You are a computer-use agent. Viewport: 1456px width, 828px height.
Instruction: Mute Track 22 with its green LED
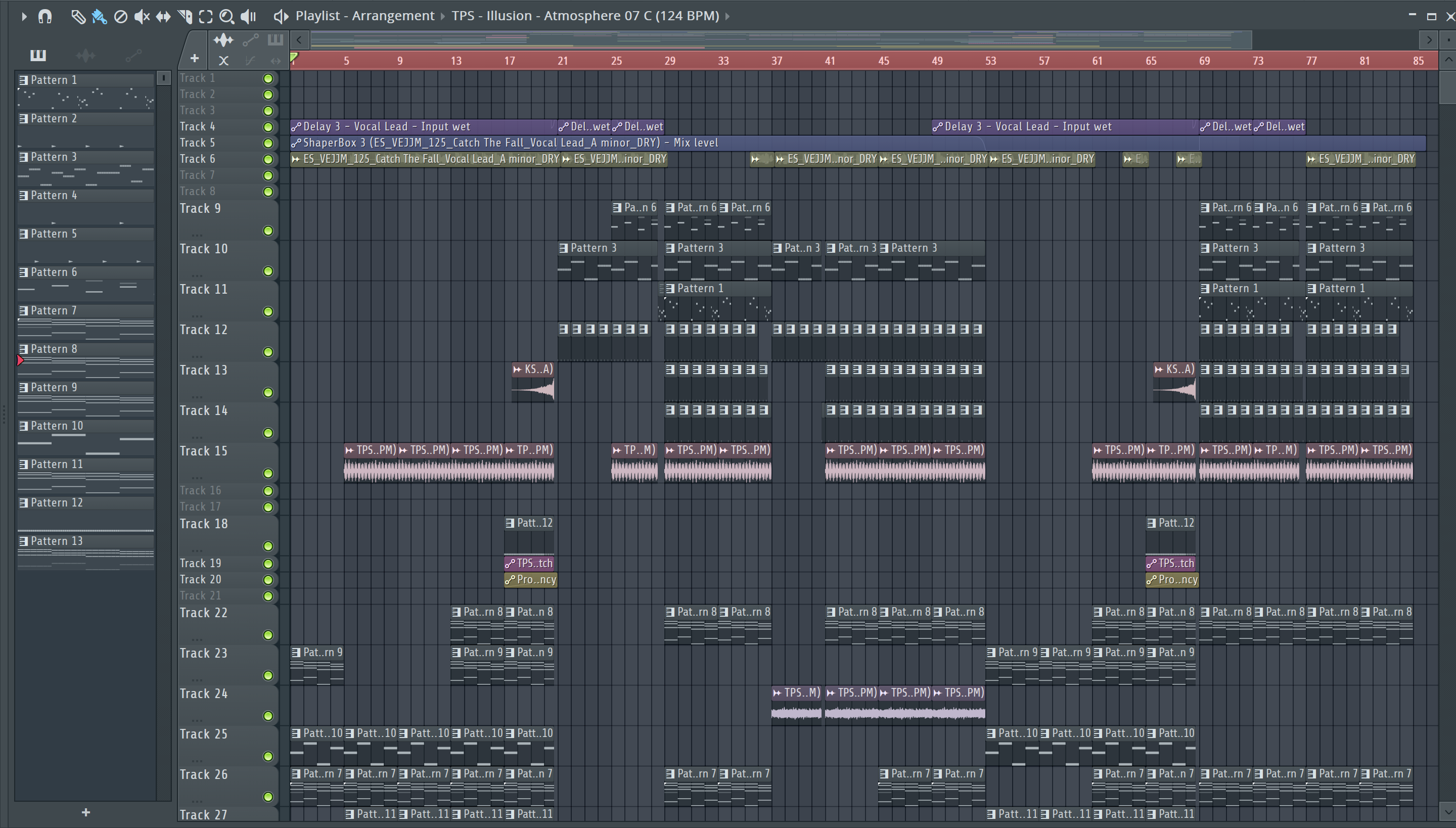coord(268,635)
